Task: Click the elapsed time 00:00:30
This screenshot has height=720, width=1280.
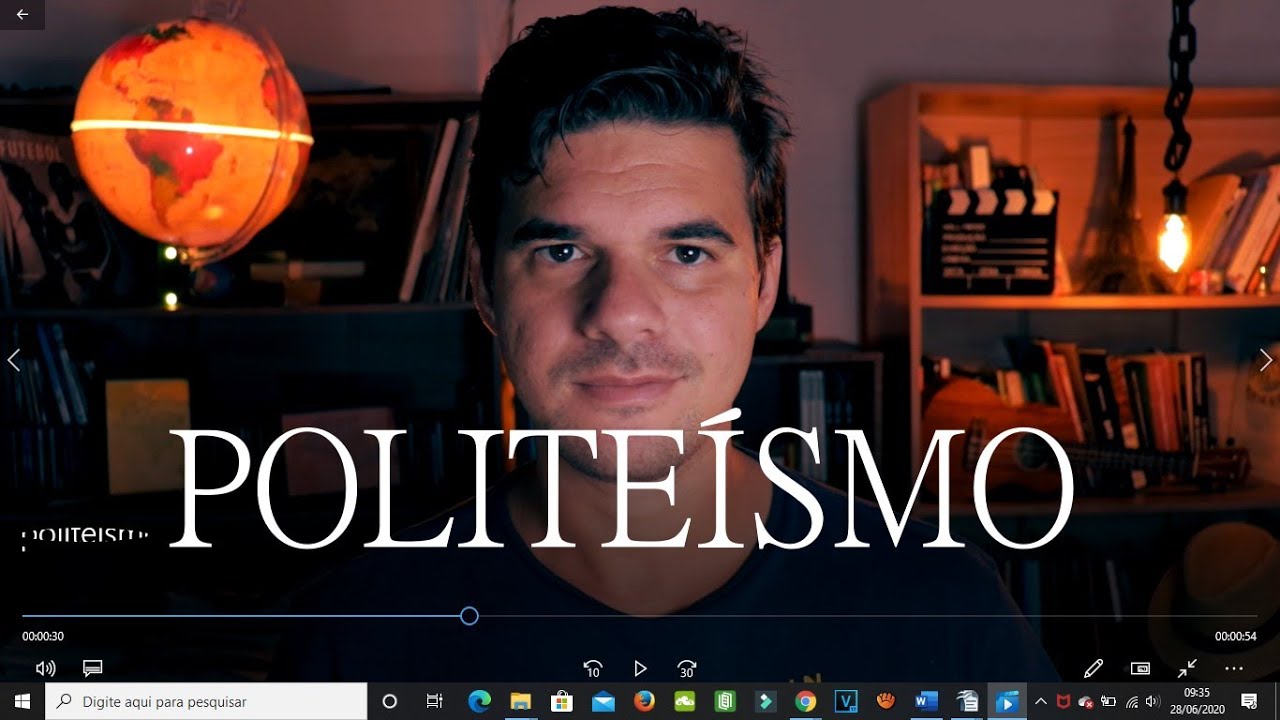Action: pyautogui.click(x=43, y=636)
